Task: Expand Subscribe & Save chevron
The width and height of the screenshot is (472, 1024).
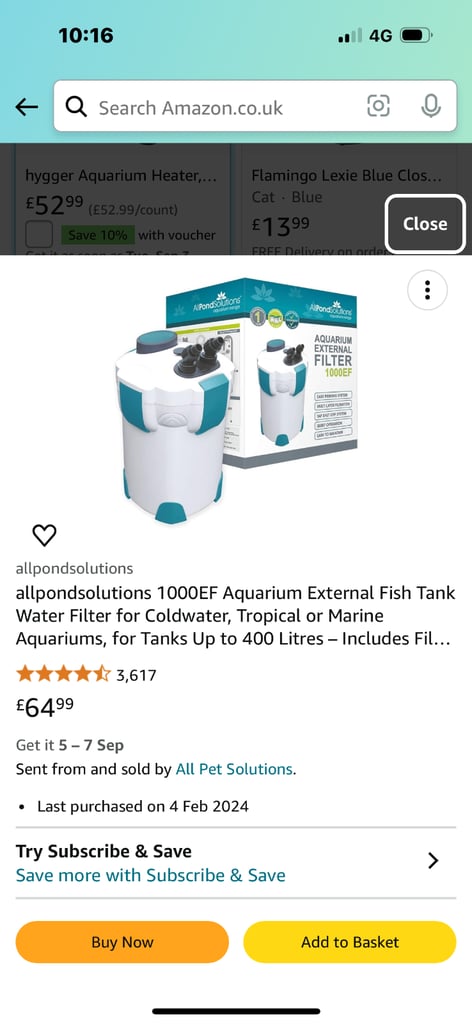Action: pyautogui.click(x=433, y=861)
